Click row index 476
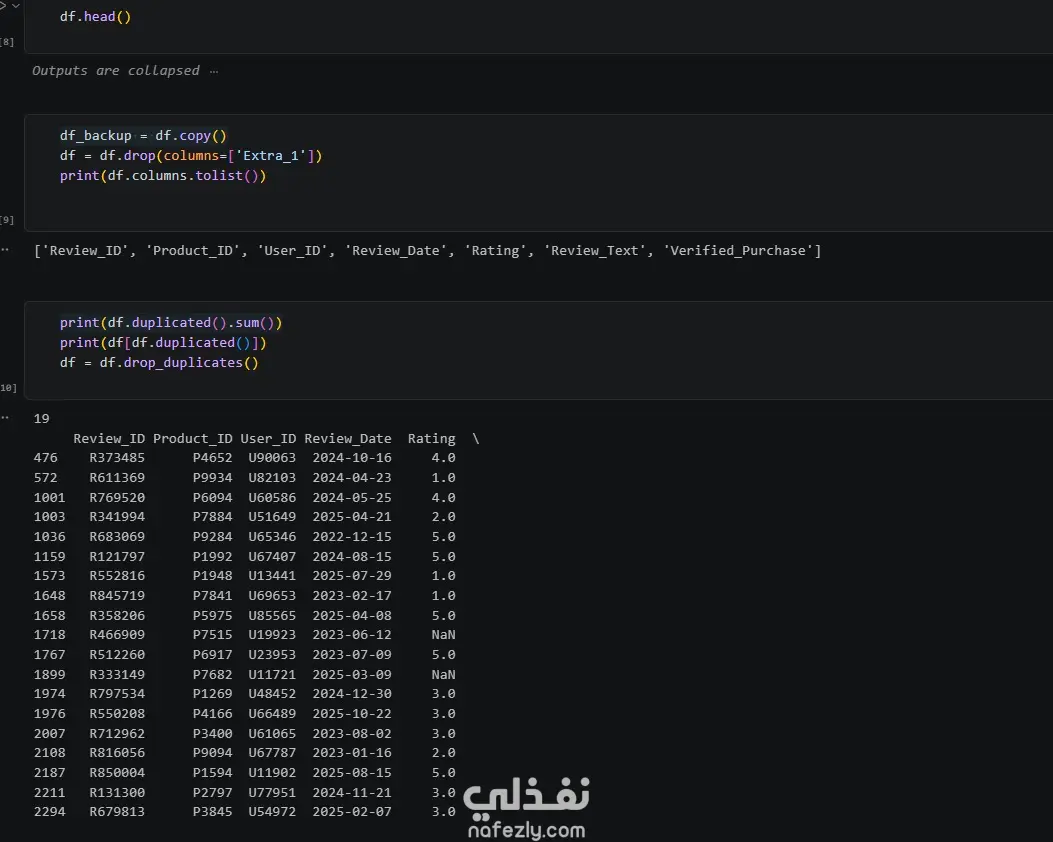This screenshot has height=842, width=1053. (46, 458)
